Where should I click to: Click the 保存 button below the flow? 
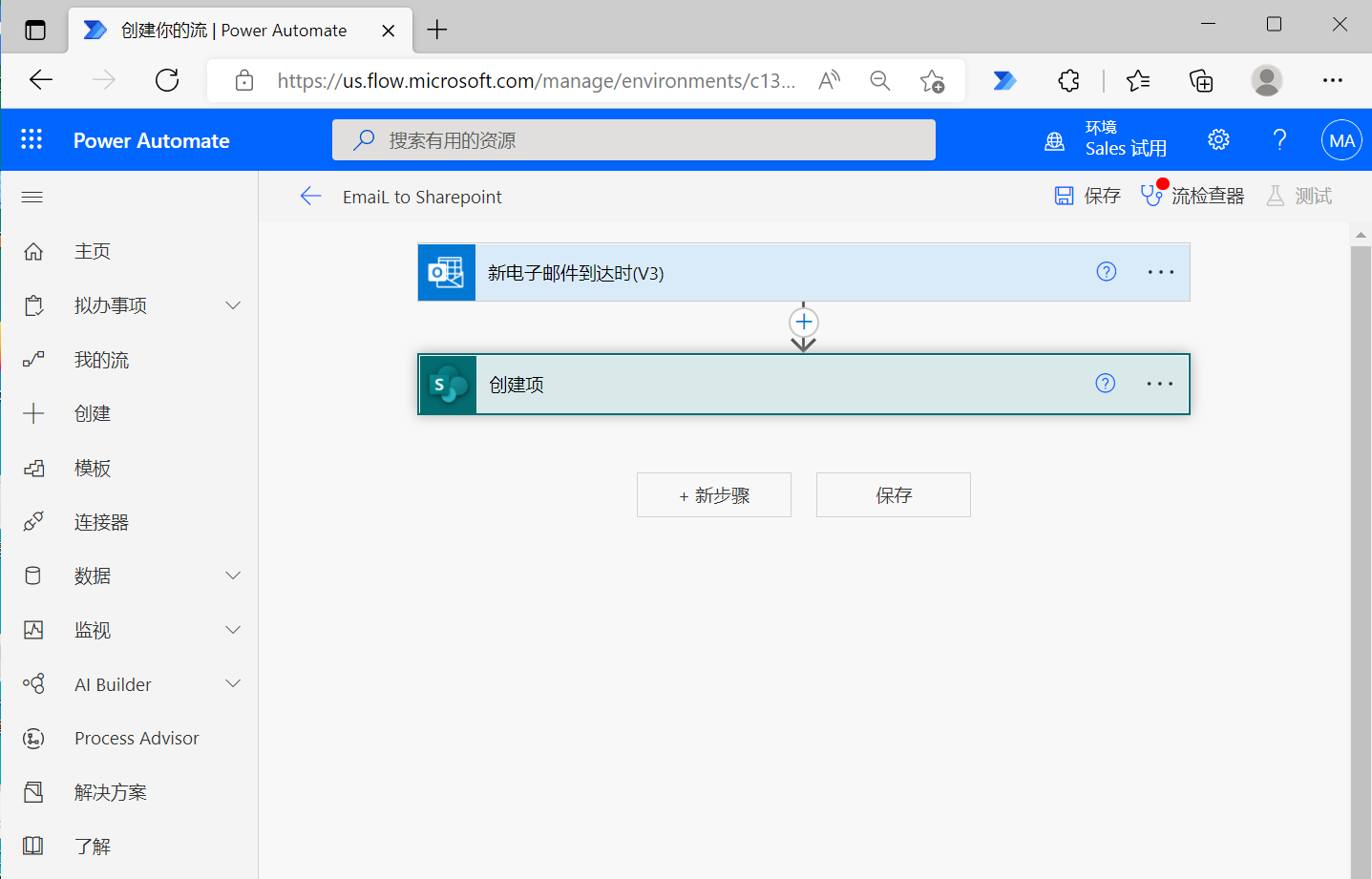(894, 495)
